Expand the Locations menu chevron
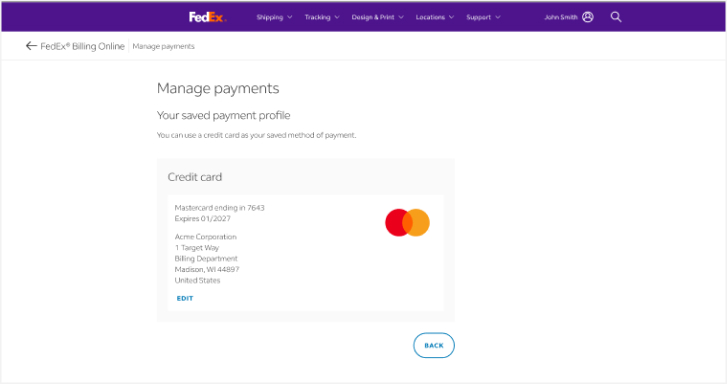Image resolution: width=727 pixels, height=384 pixels. [452, 17]
